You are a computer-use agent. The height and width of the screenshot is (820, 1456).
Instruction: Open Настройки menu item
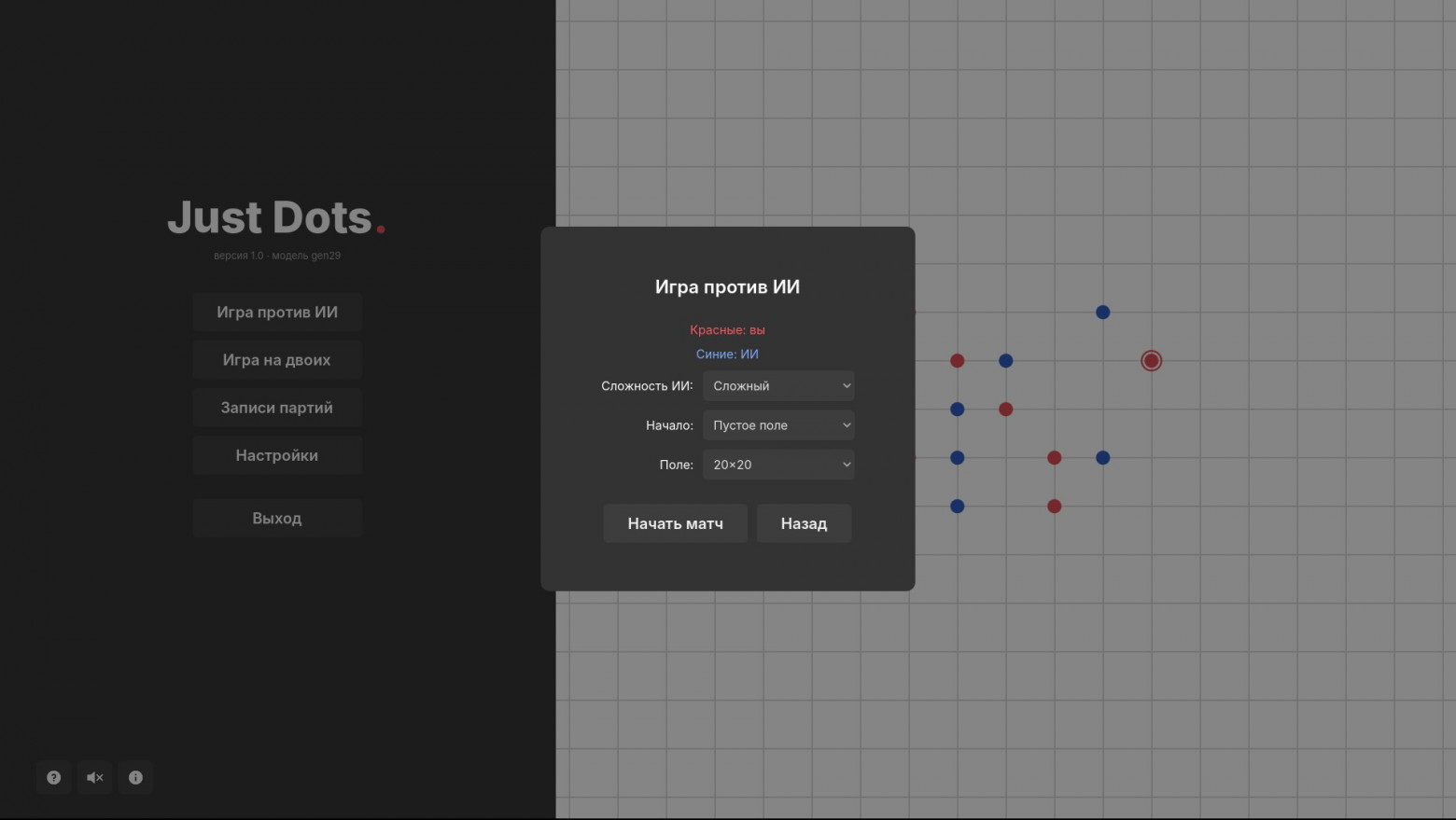coord(277,455)
